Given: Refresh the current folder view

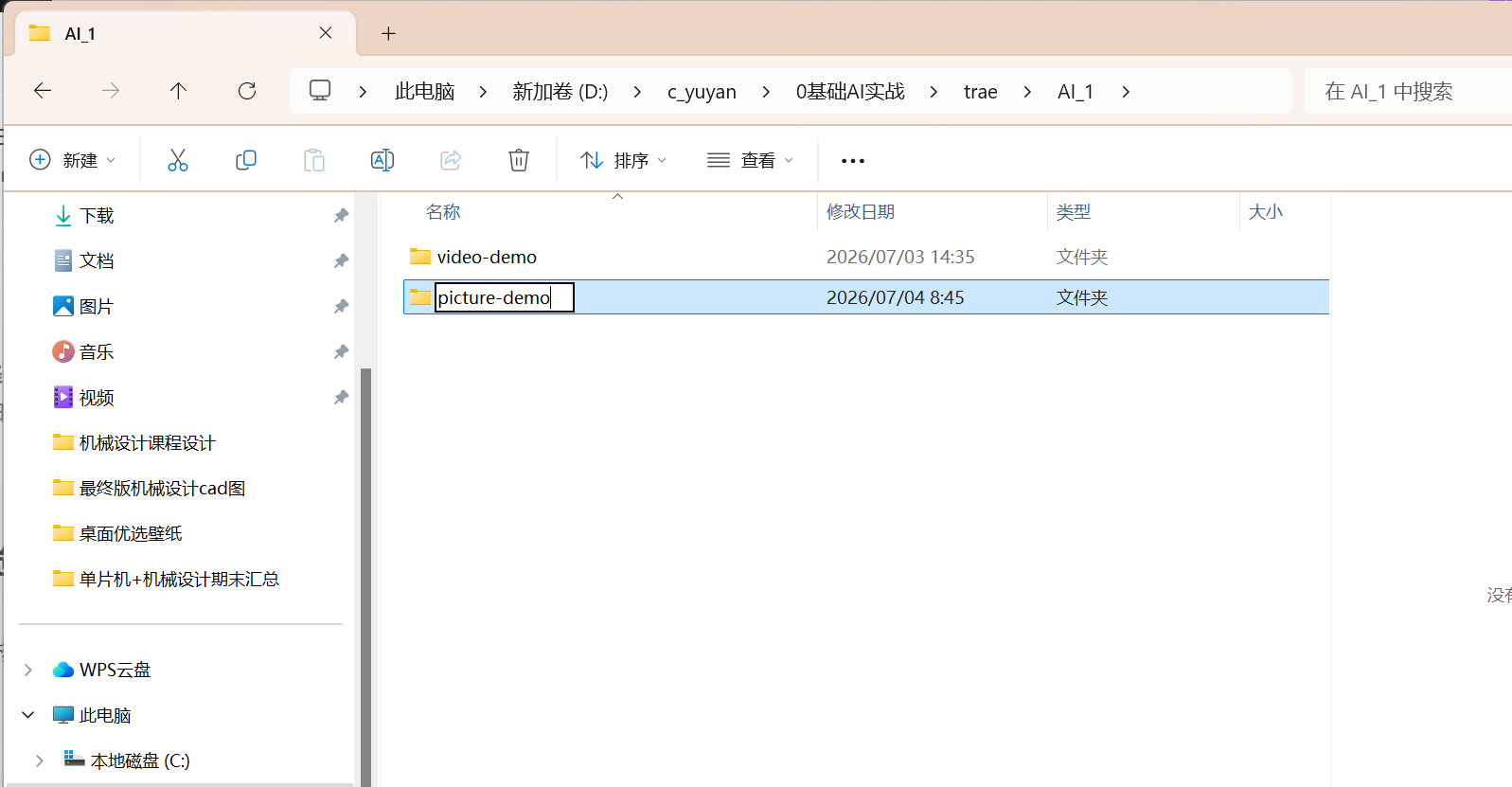Looking at the screenshot, I should tap(247, 91).
